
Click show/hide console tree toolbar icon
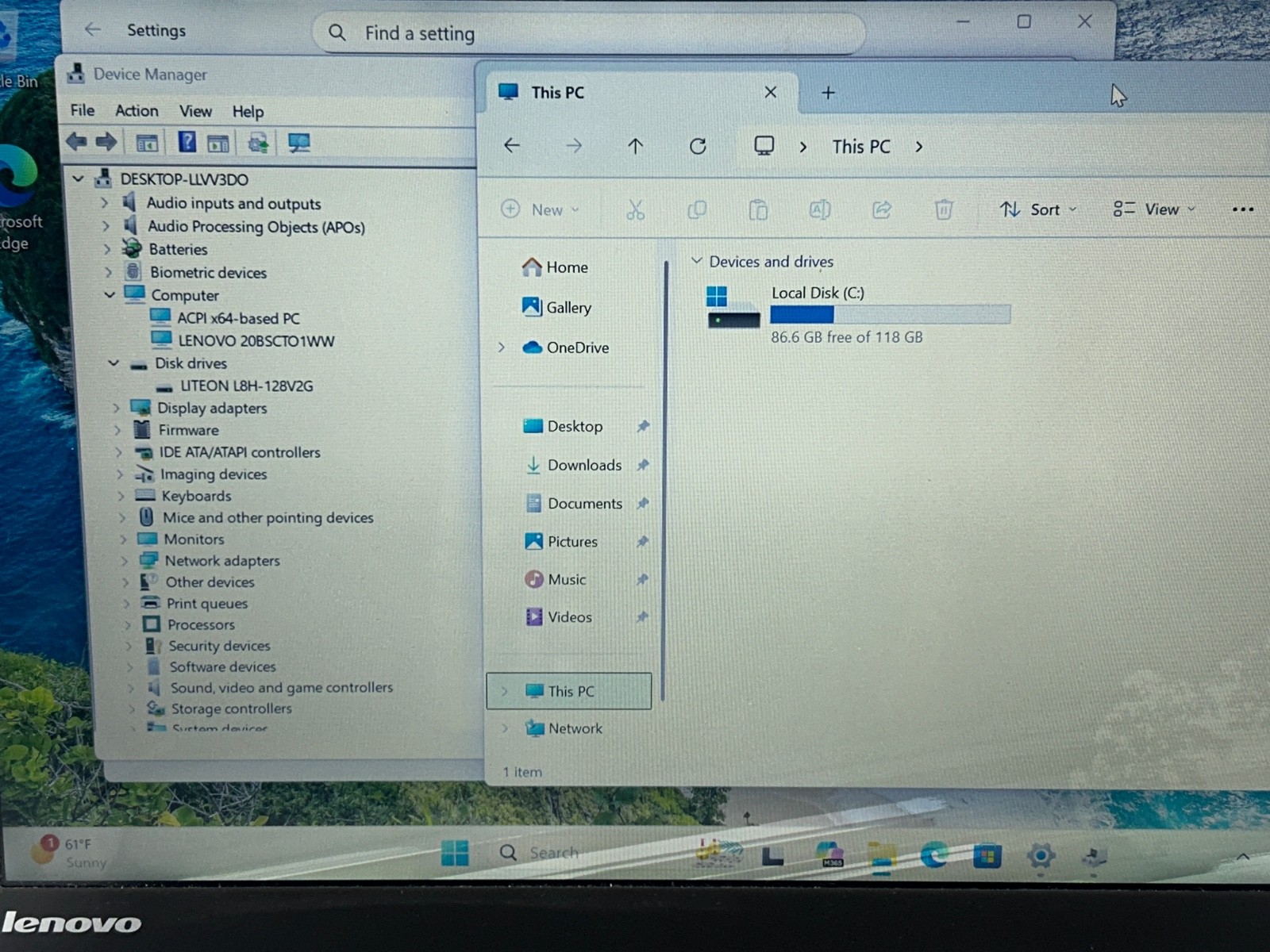(147, 143)
